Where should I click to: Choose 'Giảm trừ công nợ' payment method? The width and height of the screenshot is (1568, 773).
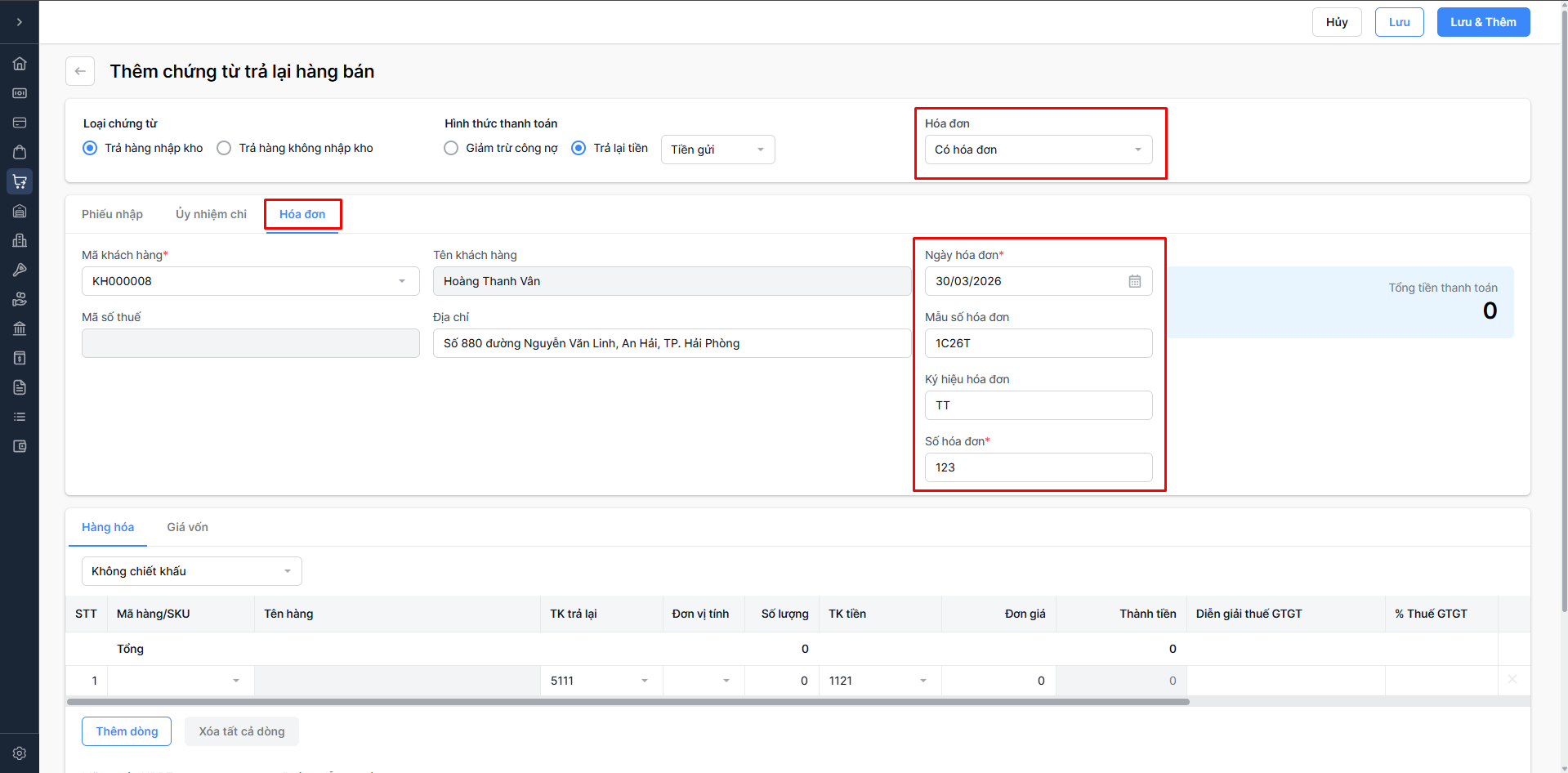451,148
